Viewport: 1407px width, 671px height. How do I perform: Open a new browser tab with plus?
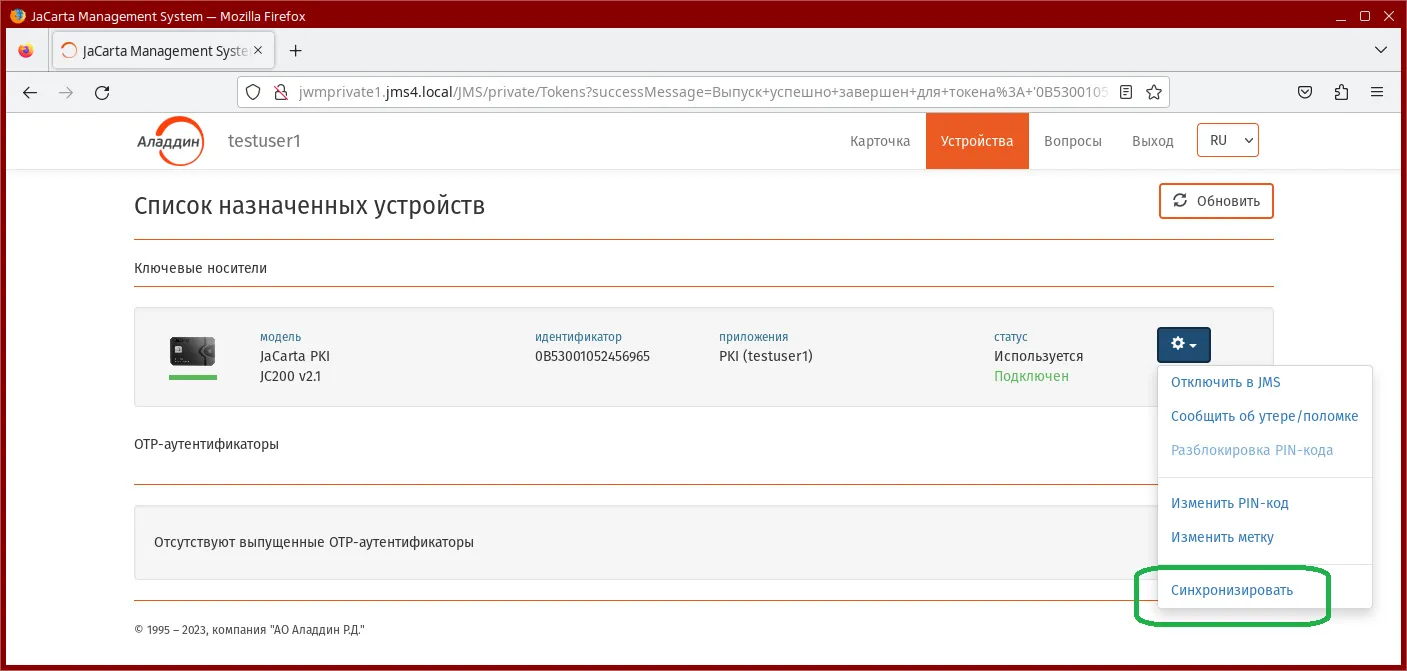pos(295,50)
